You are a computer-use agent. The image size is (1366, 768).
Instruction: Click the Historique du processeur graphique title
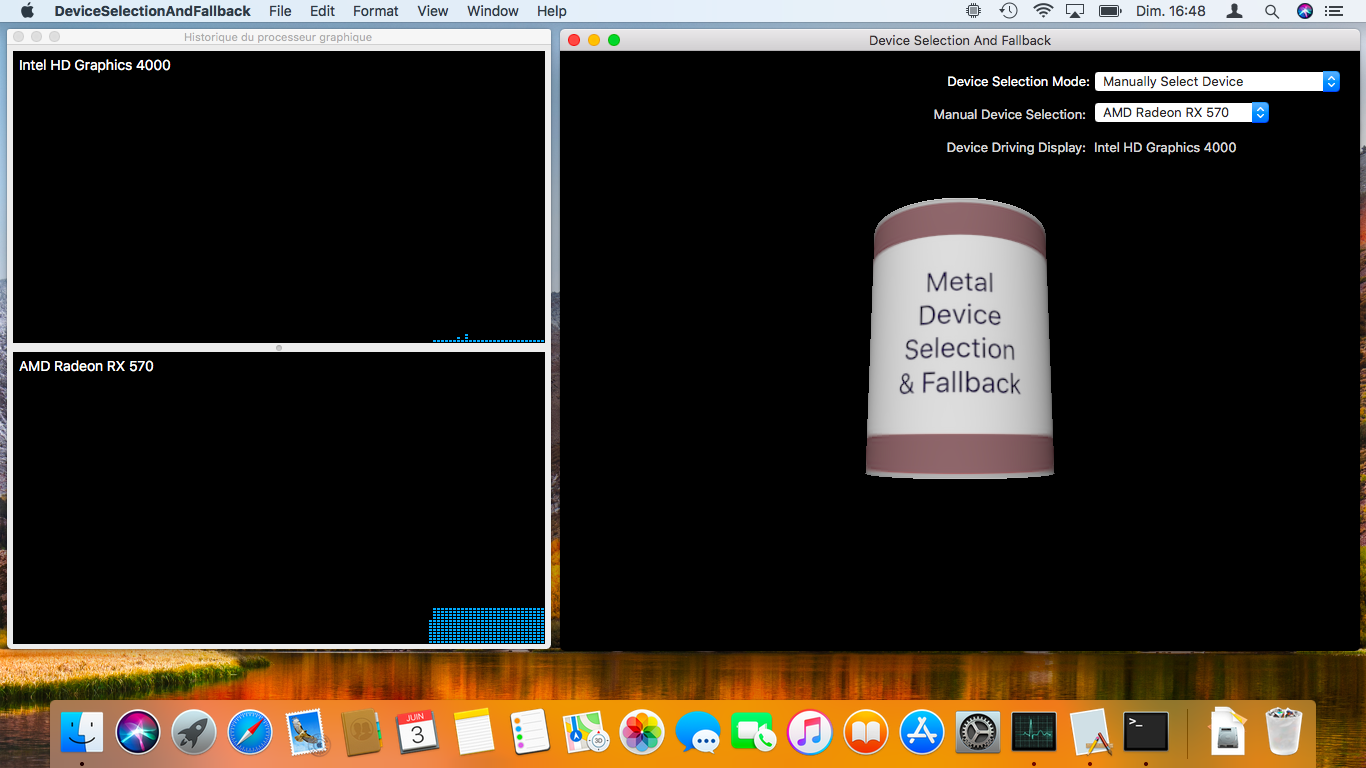(x=278, y=37)
